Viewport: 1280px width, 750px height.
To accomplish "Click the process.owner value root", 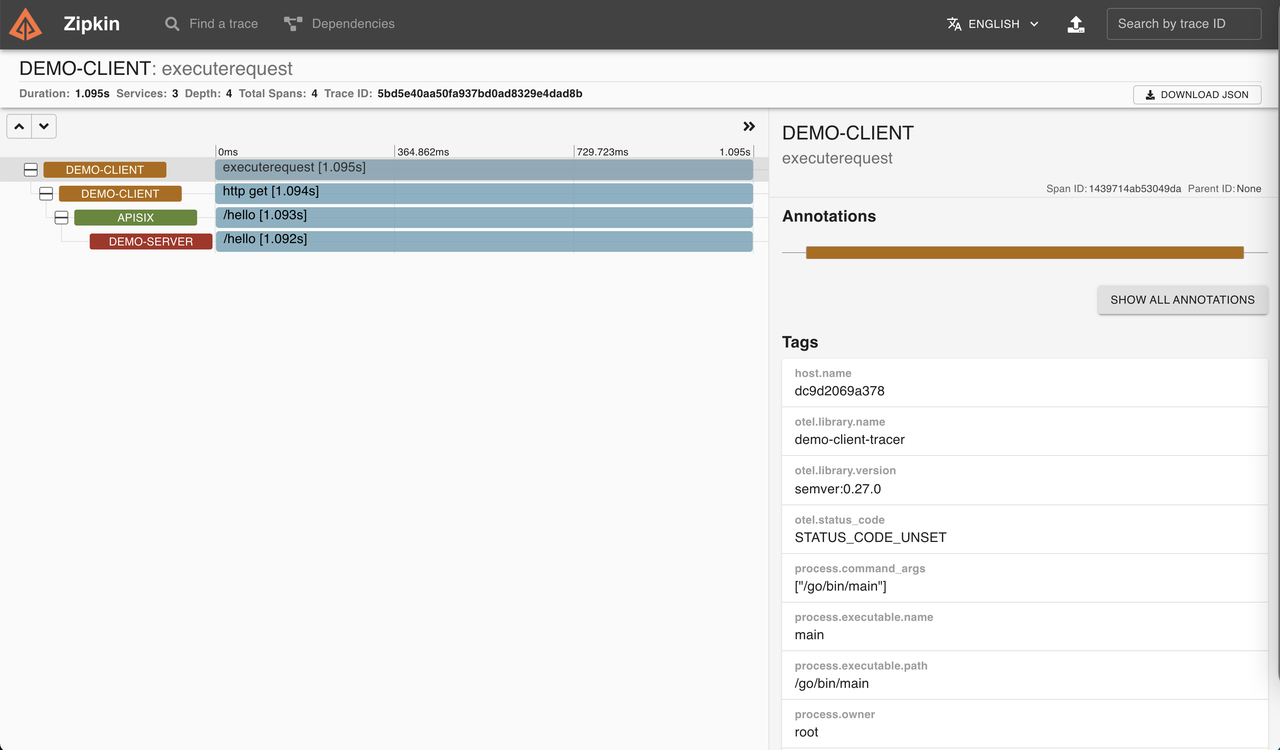I will [806, 732].
